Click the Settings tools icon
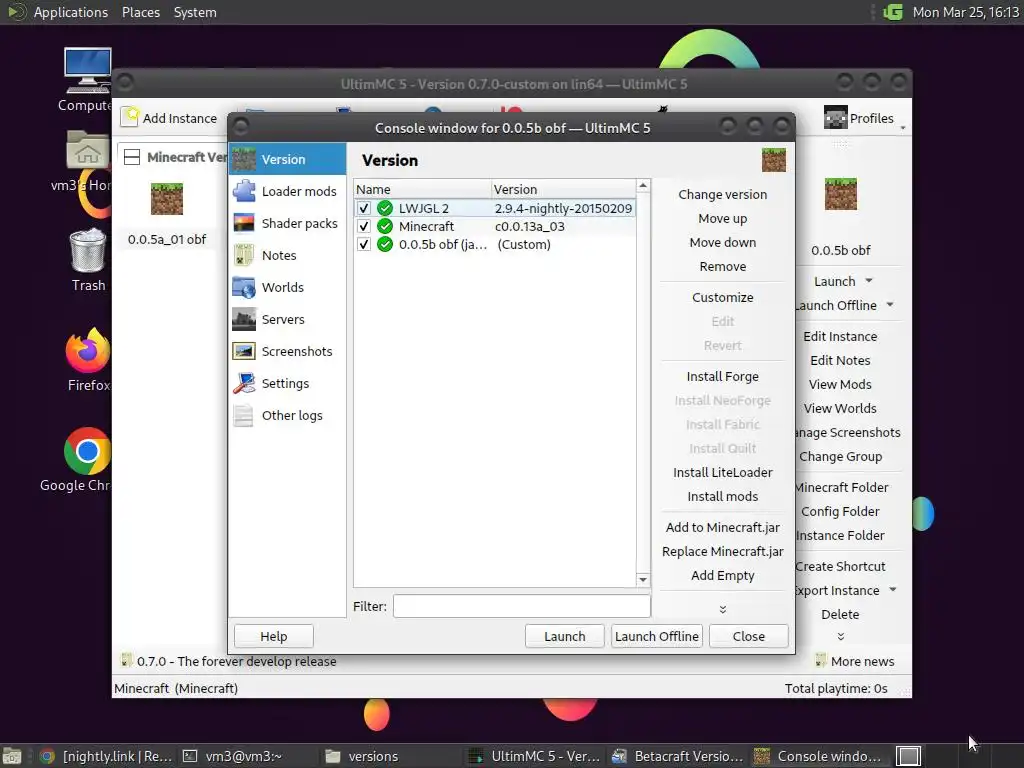Screen dimensions: 1024x768 point(244,383)
